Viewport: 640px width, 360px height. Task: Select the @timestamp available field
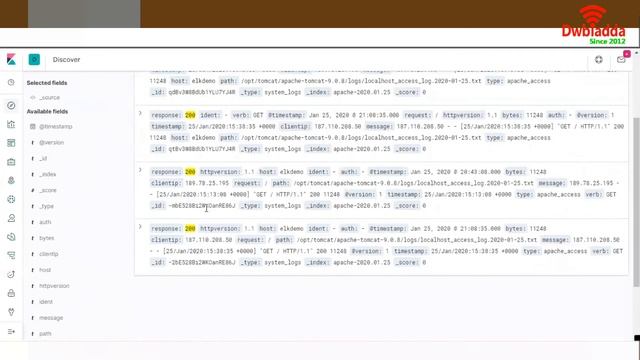coord(56,127)
